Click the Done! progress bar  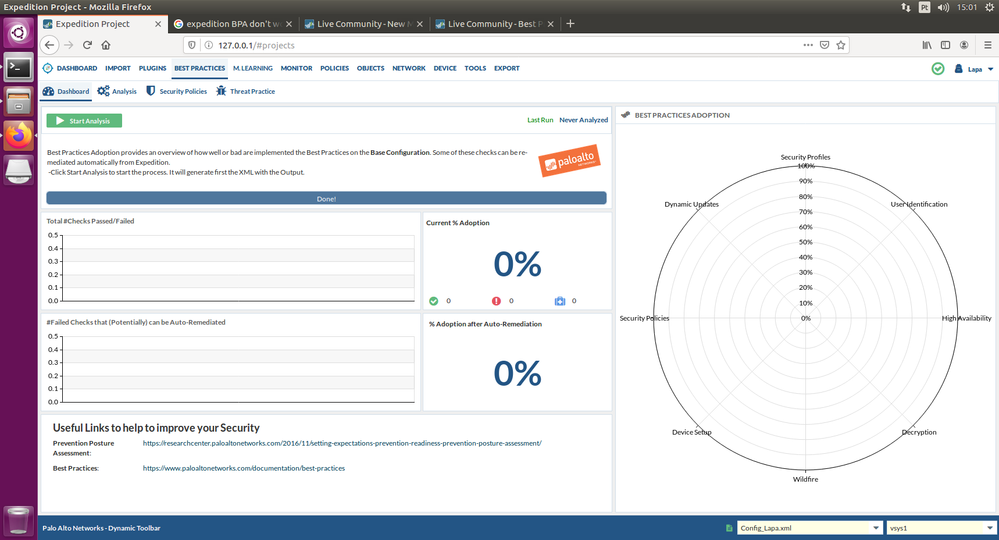(326, 198)
